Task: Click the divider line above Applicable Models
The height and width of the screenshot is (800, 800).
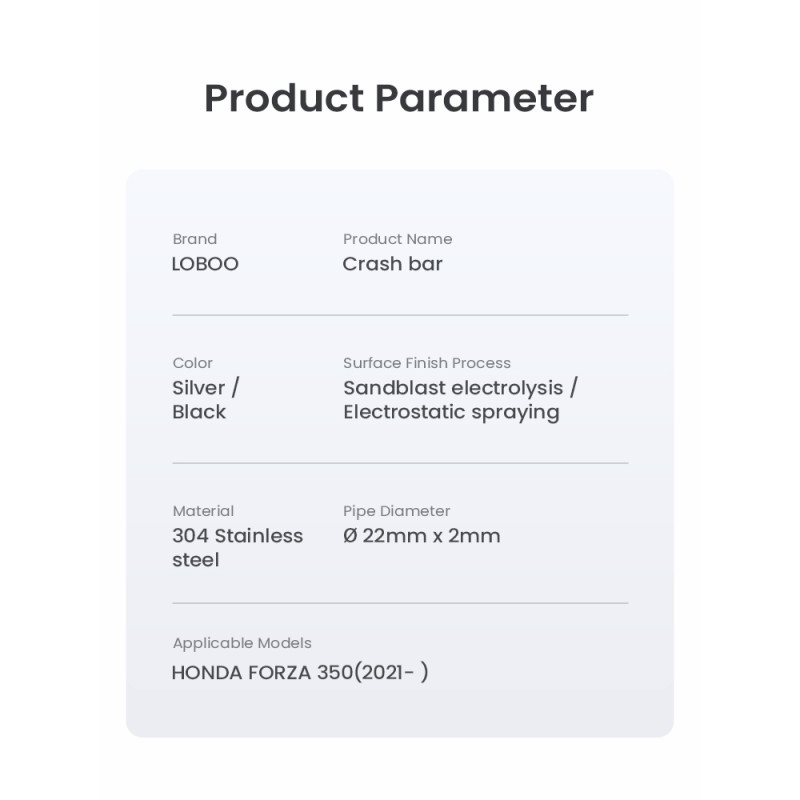Action: click(x=400, y=603)
